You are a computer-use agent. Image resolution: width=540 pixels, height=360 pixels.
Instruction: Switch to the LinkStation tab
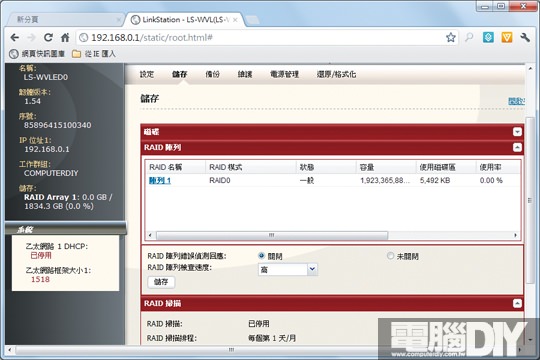(x=184, y=20)
